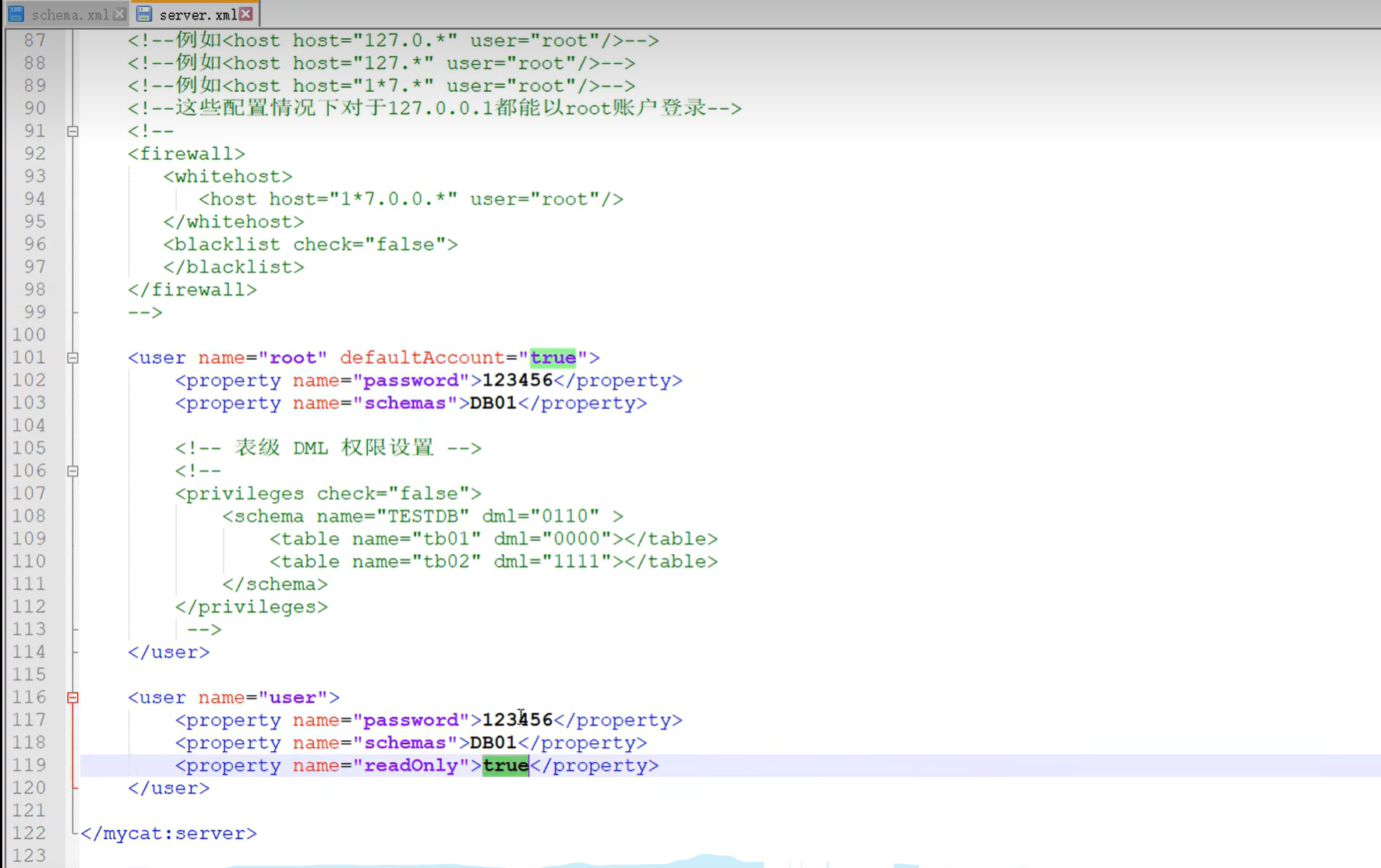1381x868 pixels.
Task: Click the save-state icon on schema.xml tab
Action: pos(16,14)
